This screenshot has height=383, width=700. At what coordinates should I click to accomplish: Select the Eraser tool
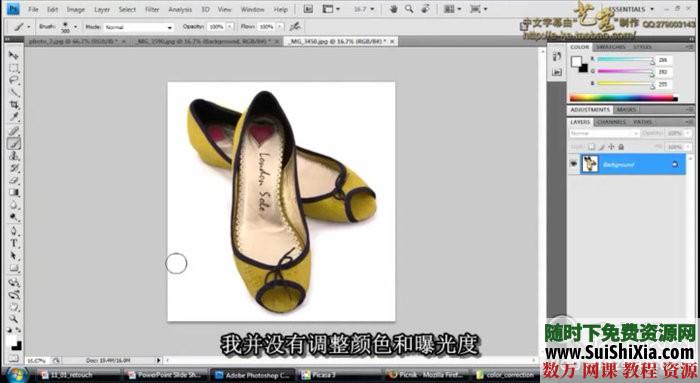14,180
